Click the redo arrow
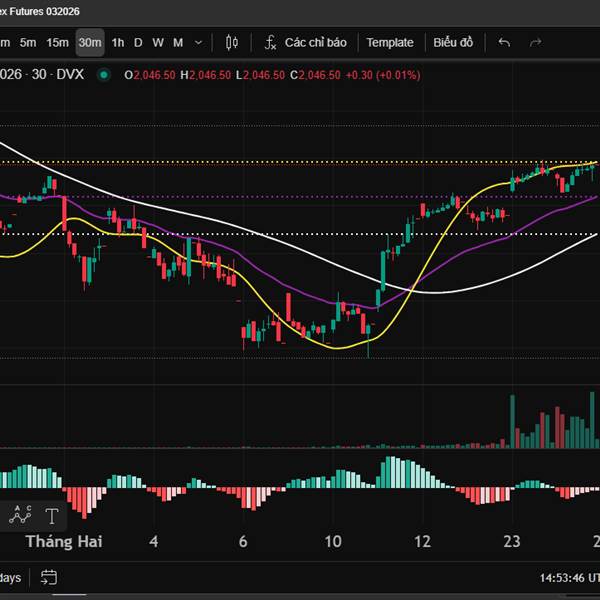 (x=535, y=42)
